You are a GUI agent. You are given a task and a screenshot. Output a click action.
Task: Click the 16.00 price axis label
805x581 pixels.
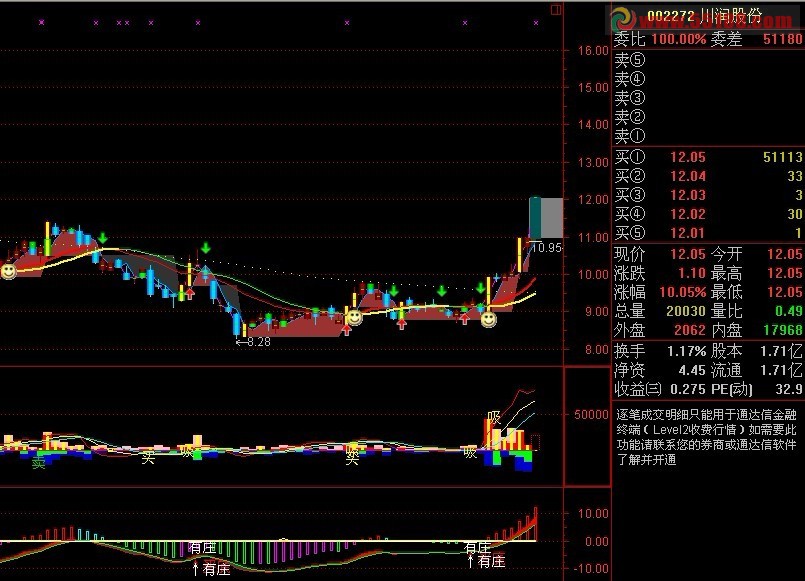click(593, 50)
